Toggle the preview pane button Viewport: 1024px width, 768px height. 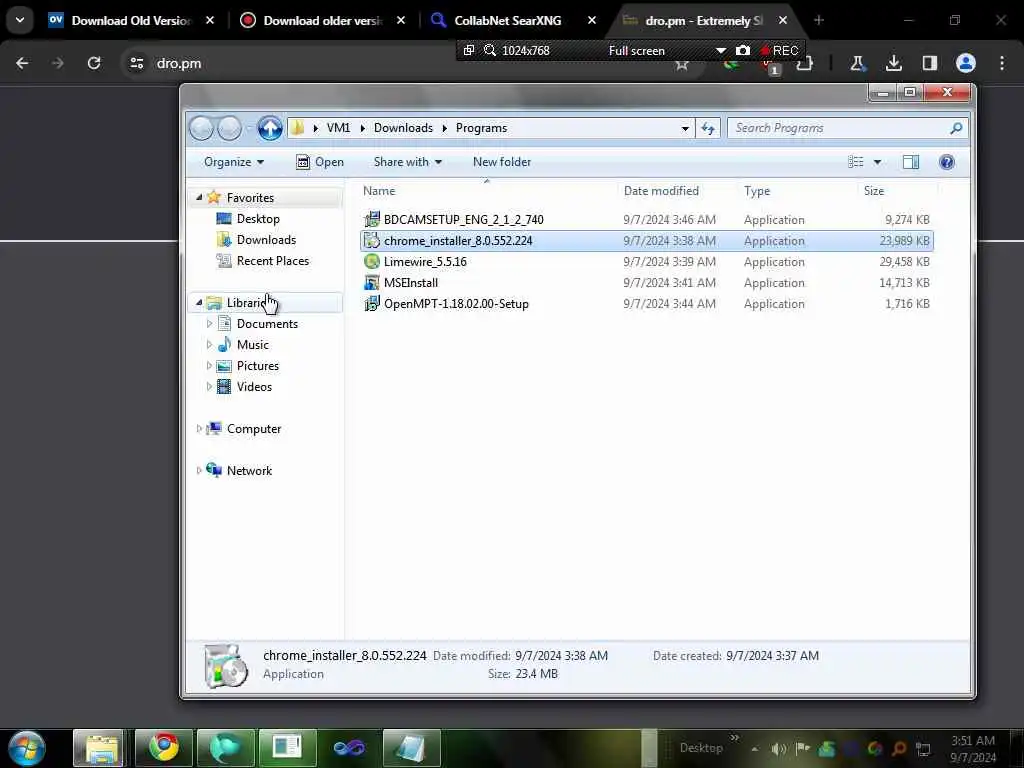(910, 162)
